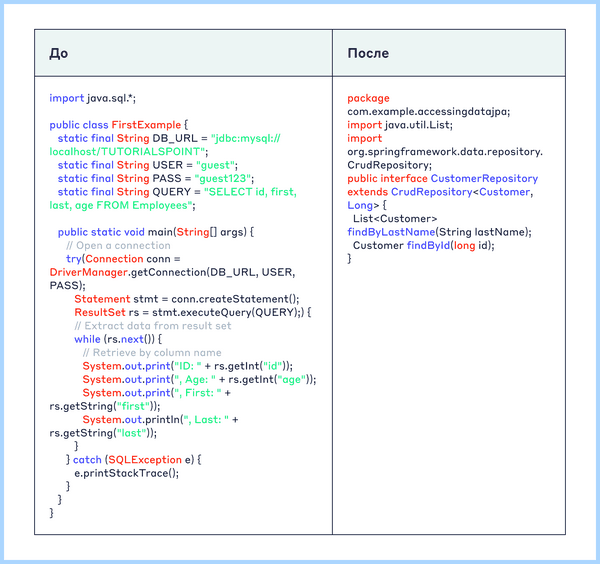
Task: Click the System.out.println ", Last: " line
Action: click(x=160, y=420)
